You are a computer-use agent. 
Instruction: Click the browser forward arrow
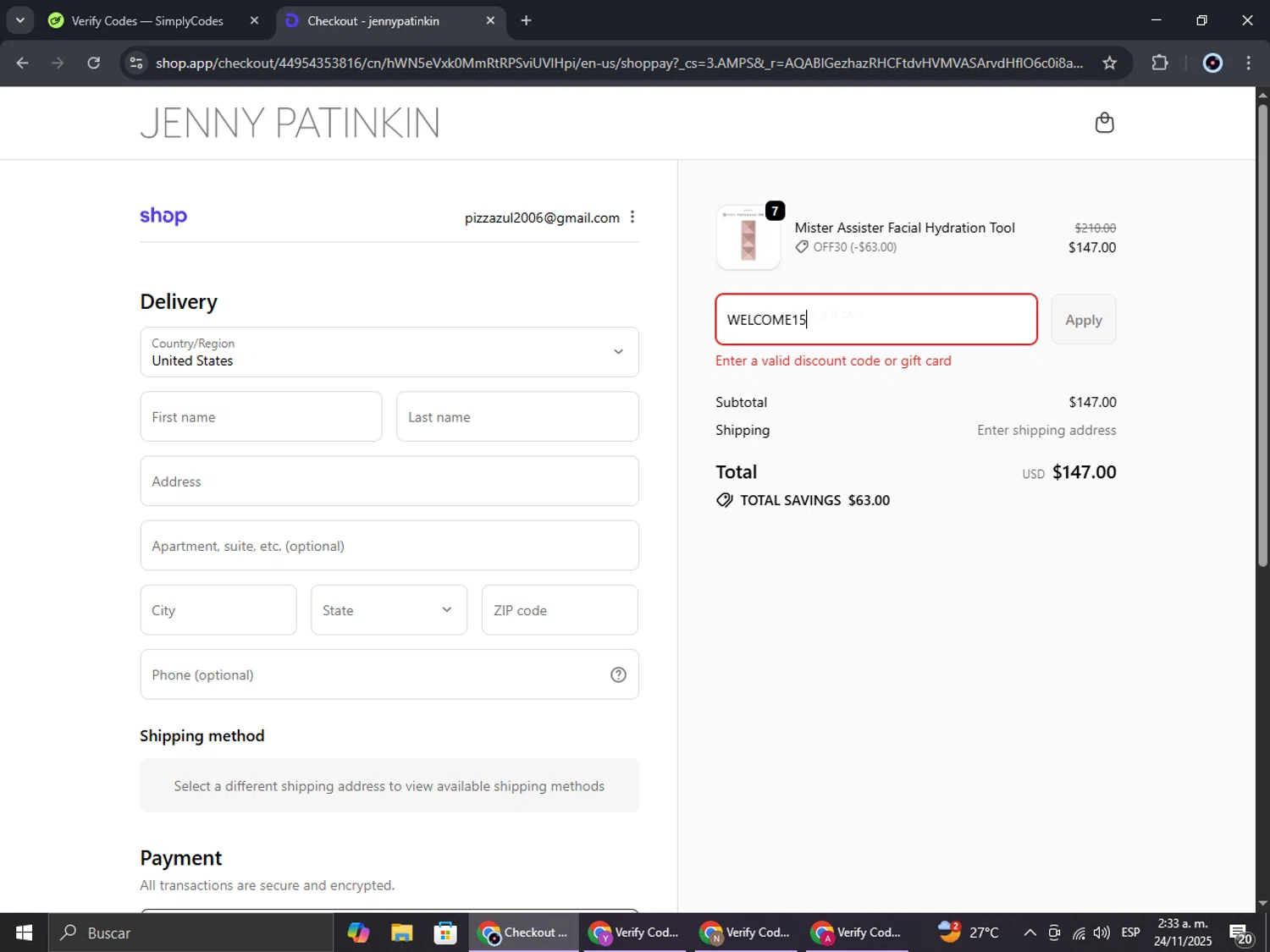coord(58,63)
